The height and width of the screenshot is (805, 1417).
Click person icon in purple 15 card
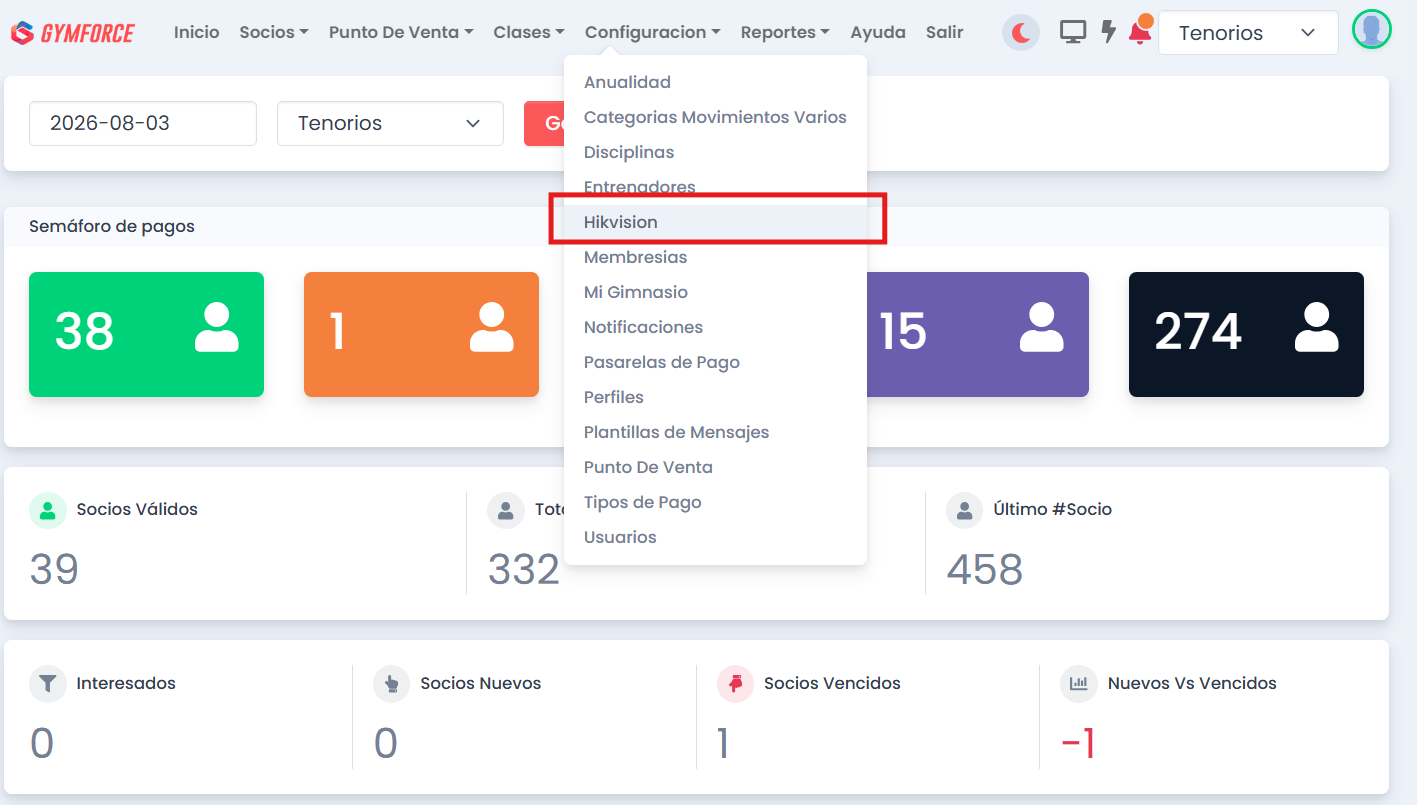(x=1041, y=329)
